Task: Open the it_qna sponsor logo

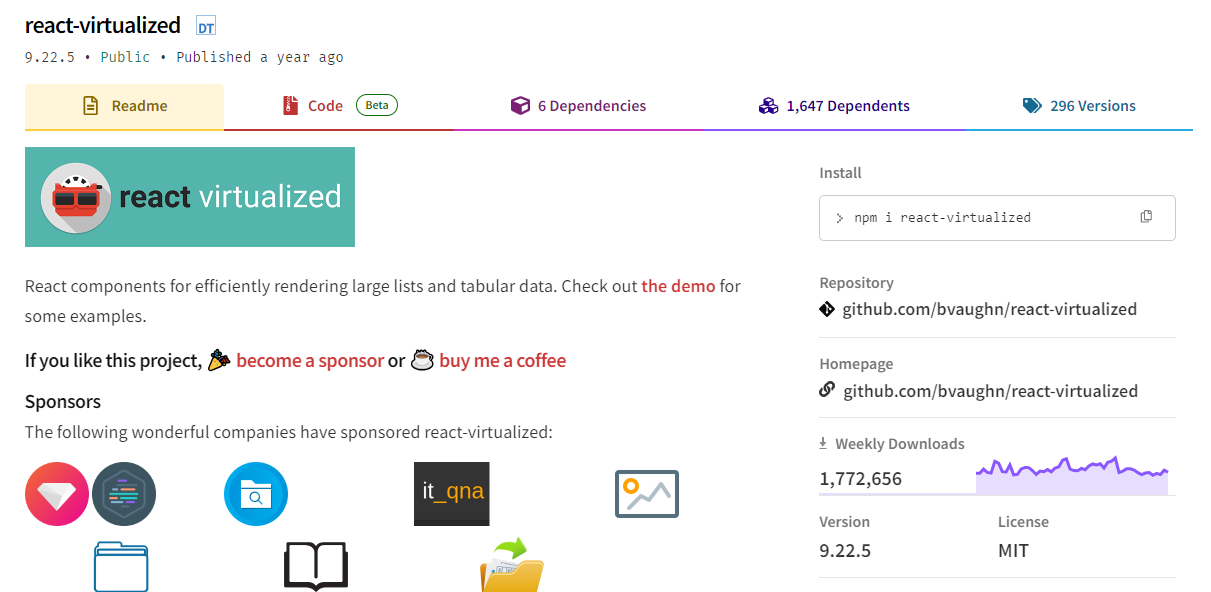Action: [x=452, y=494]
